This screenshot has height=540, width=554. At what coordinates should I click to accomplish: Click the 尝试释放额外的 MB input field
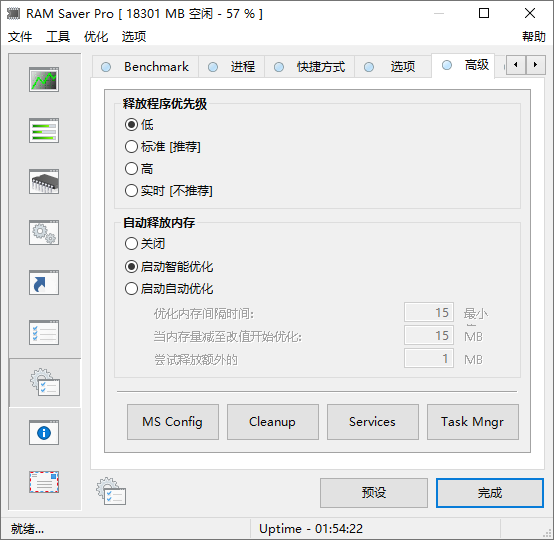coord(429,359)
